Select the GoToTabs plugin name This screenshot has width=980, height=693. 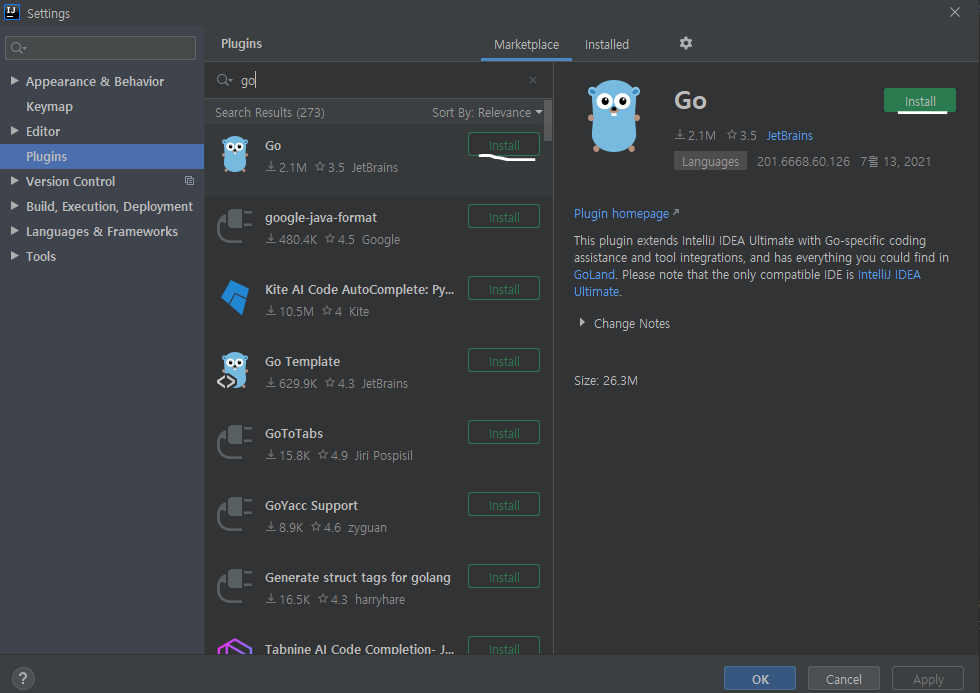pyautogui.click(x=294, y=434)
